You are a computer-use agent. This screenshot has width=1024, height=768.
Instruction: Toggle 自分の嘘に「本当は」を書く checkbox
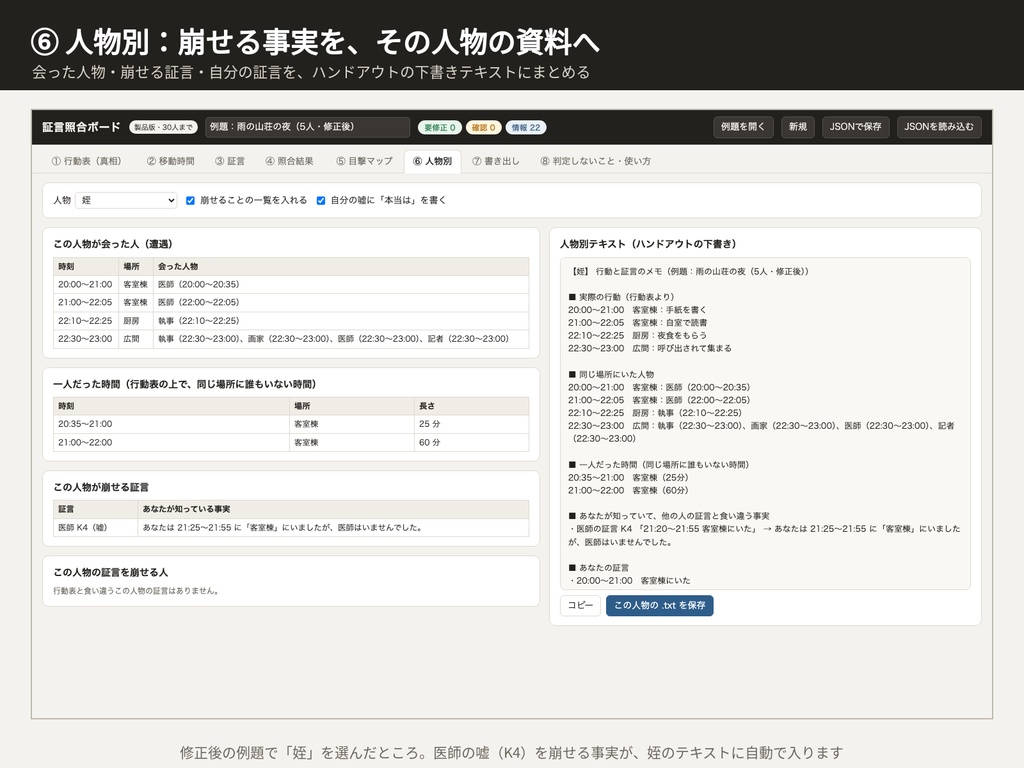click(x=321, y=200)
